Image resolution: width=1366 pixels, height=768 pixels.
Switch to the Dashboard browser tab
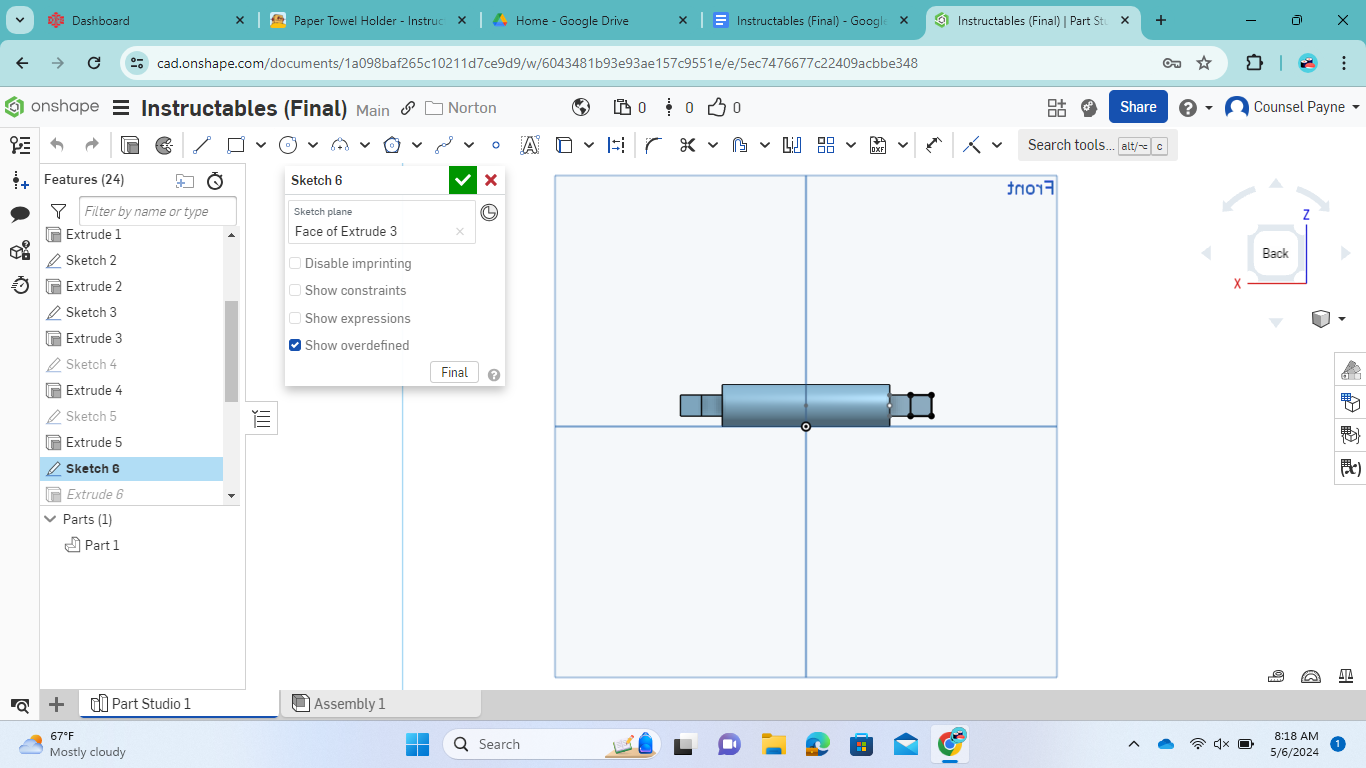point(145,20)
